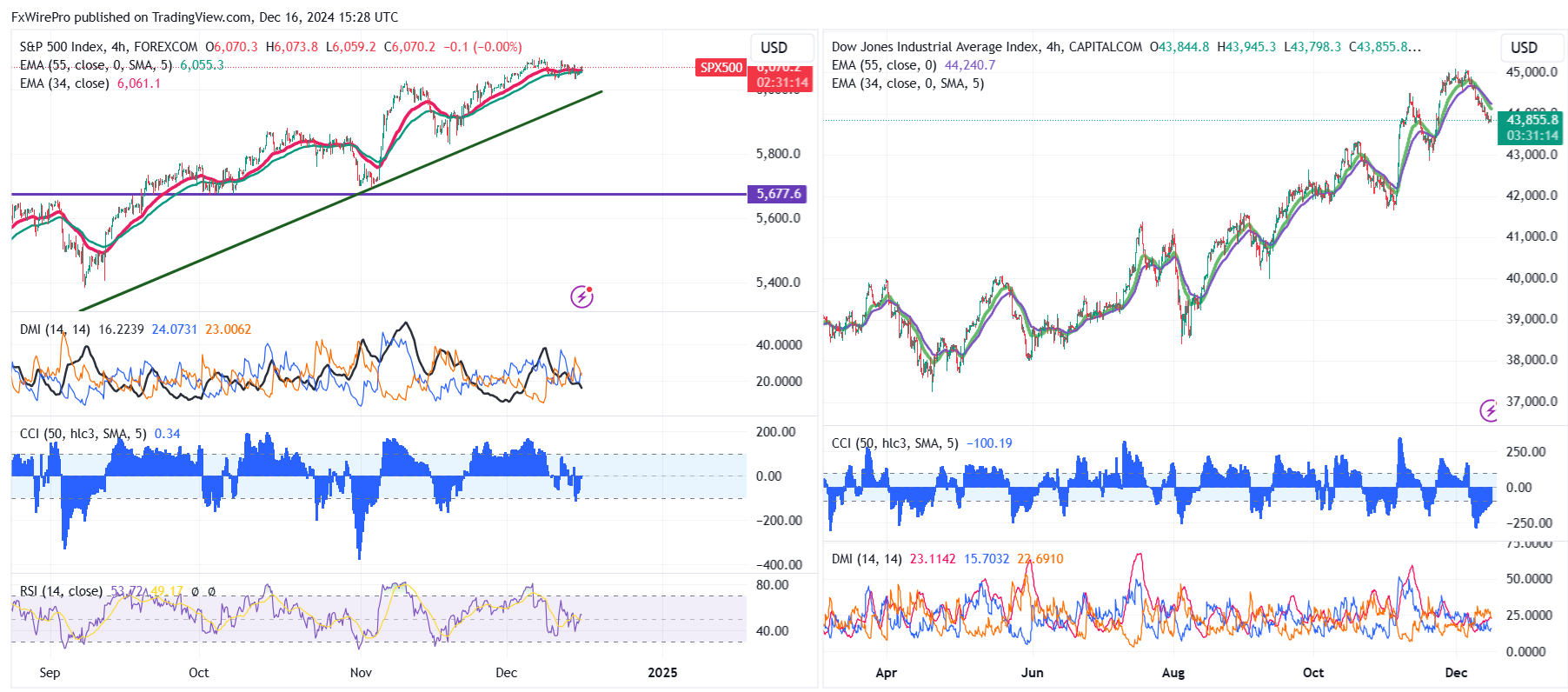The width and height of the screenshot is (1568, 692).
Task: Click the close value C6,070.2
Action: 410,47
